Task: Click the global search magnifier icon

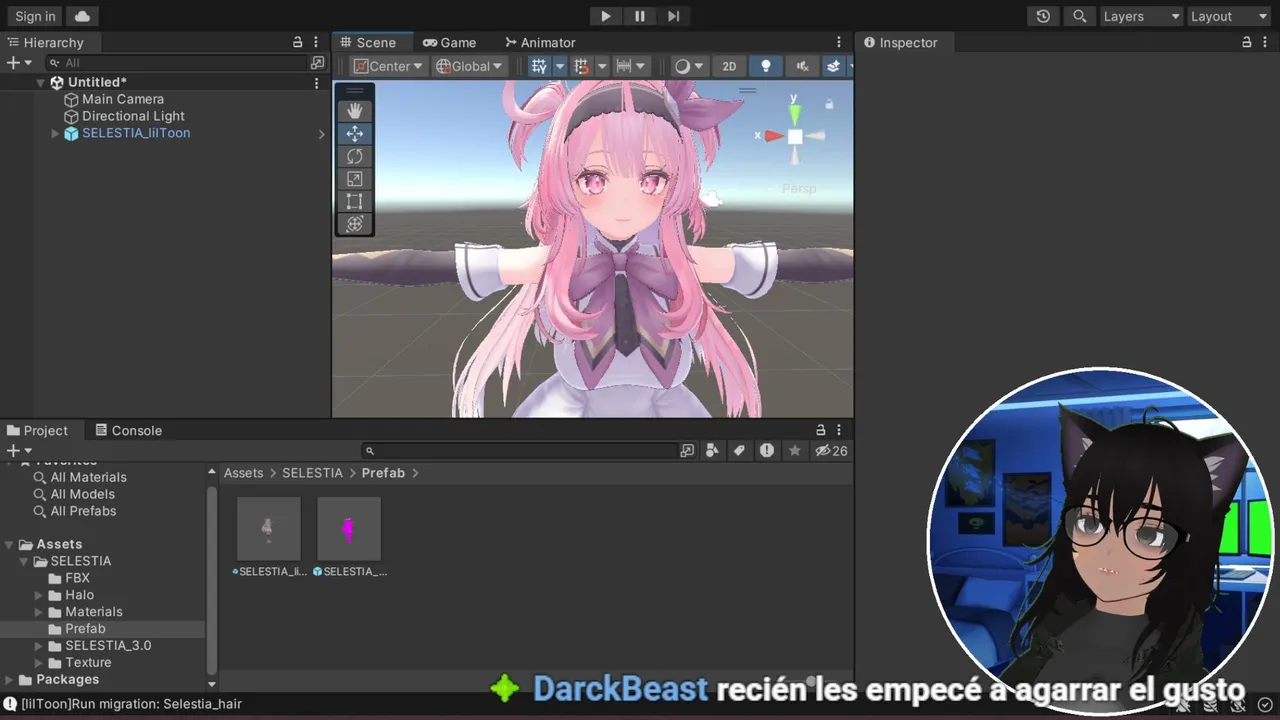Action: 1079,16
